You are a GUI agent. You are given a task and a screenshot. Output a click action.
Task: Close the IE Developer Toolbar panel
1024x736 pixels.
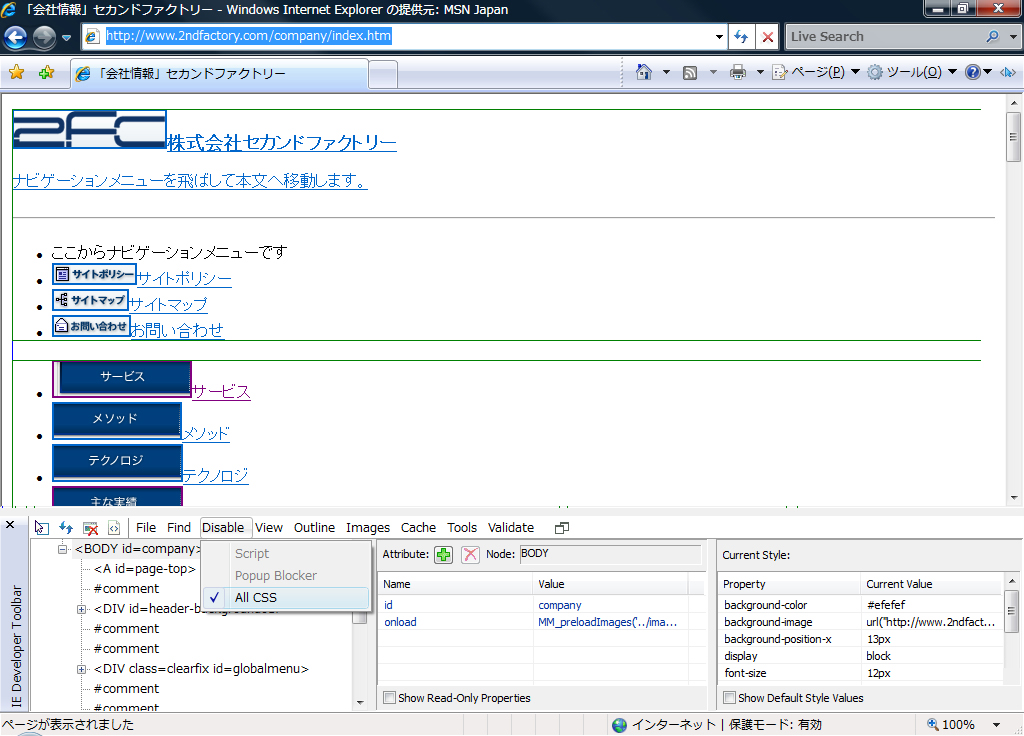[x=10, y=524]
